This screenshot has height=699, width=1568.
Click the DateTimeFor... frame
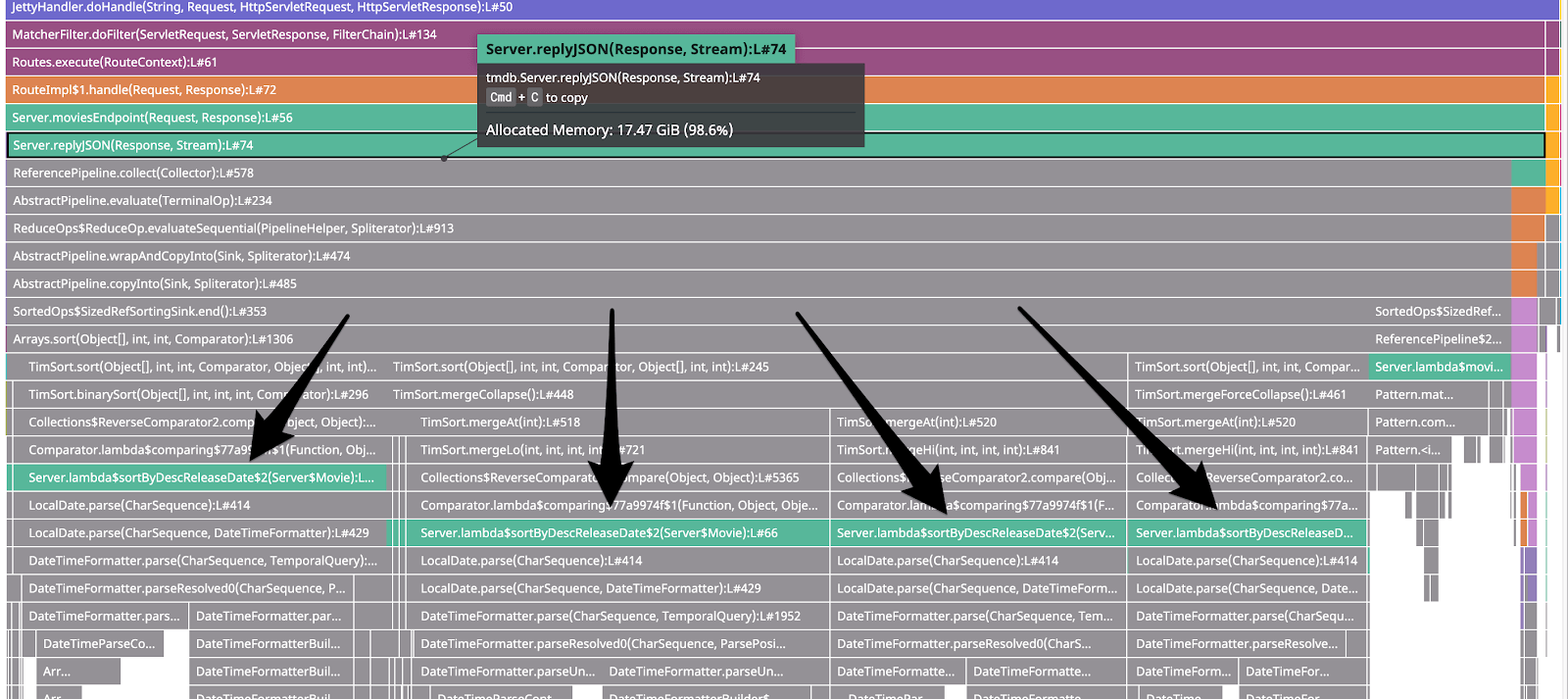[1302, 672]
